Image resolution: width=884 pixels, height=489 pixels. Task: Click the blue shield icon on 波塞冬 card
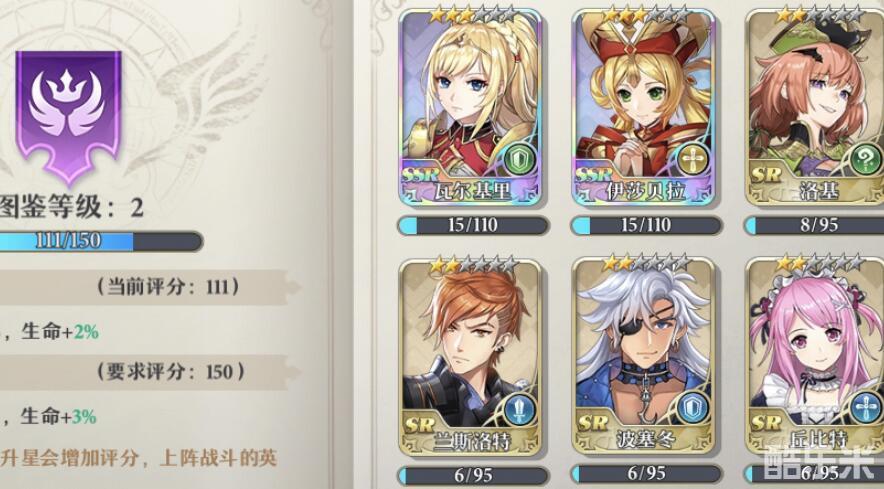(x=690, y=408)
